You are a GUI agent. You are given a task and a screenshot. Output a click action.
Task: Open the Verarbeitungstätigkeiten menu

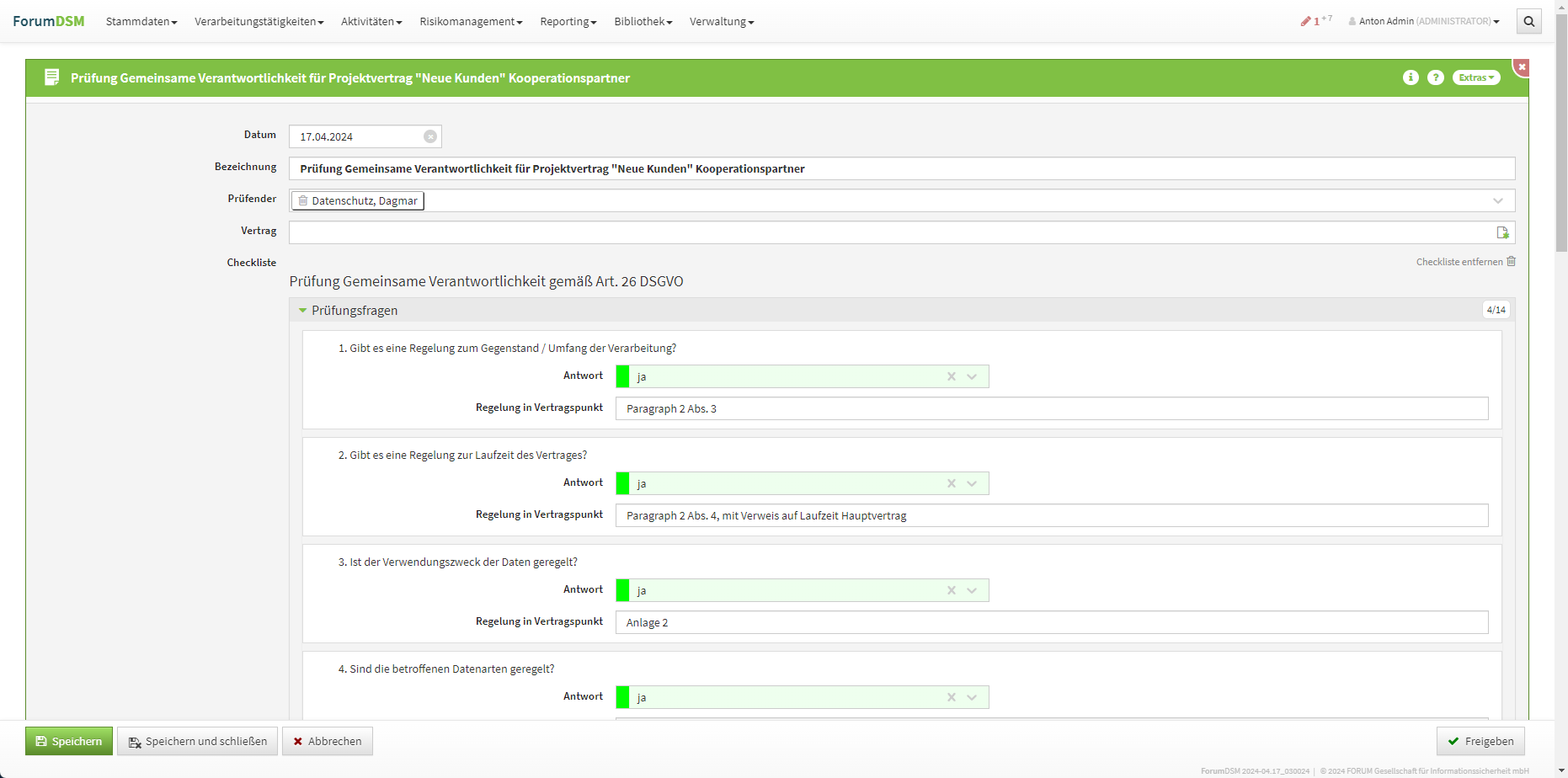click(x=259, y=22)
